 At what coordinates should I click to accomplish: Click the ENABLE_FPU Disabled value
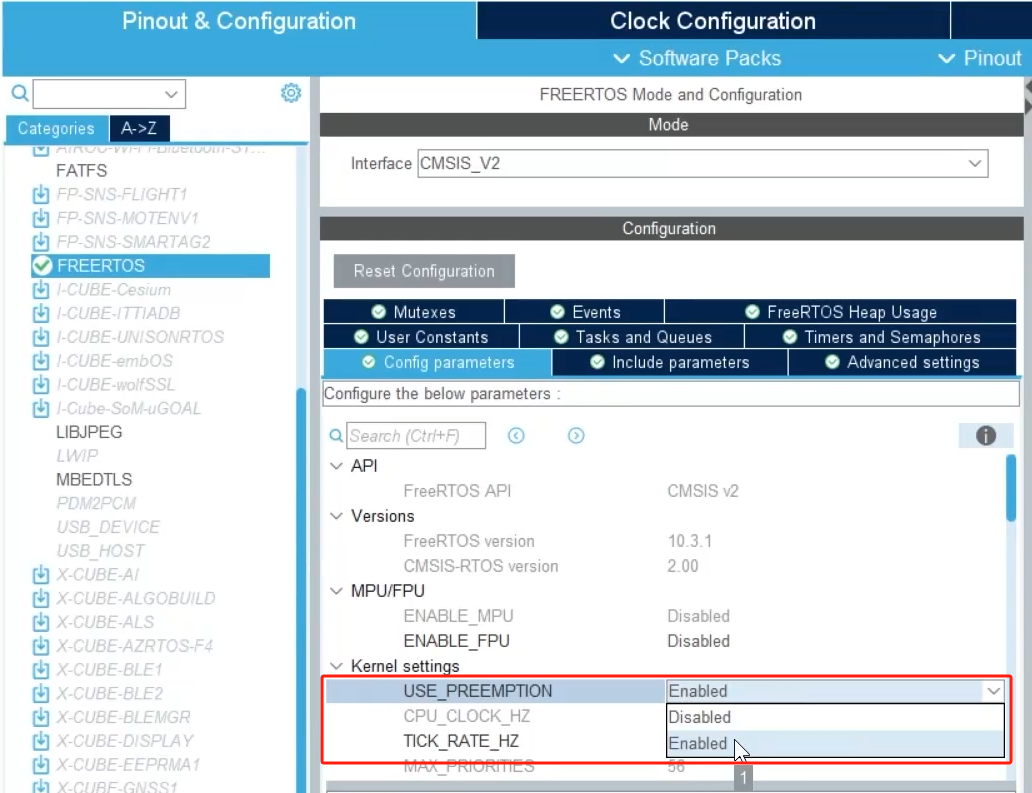click(x=698, y=641)
